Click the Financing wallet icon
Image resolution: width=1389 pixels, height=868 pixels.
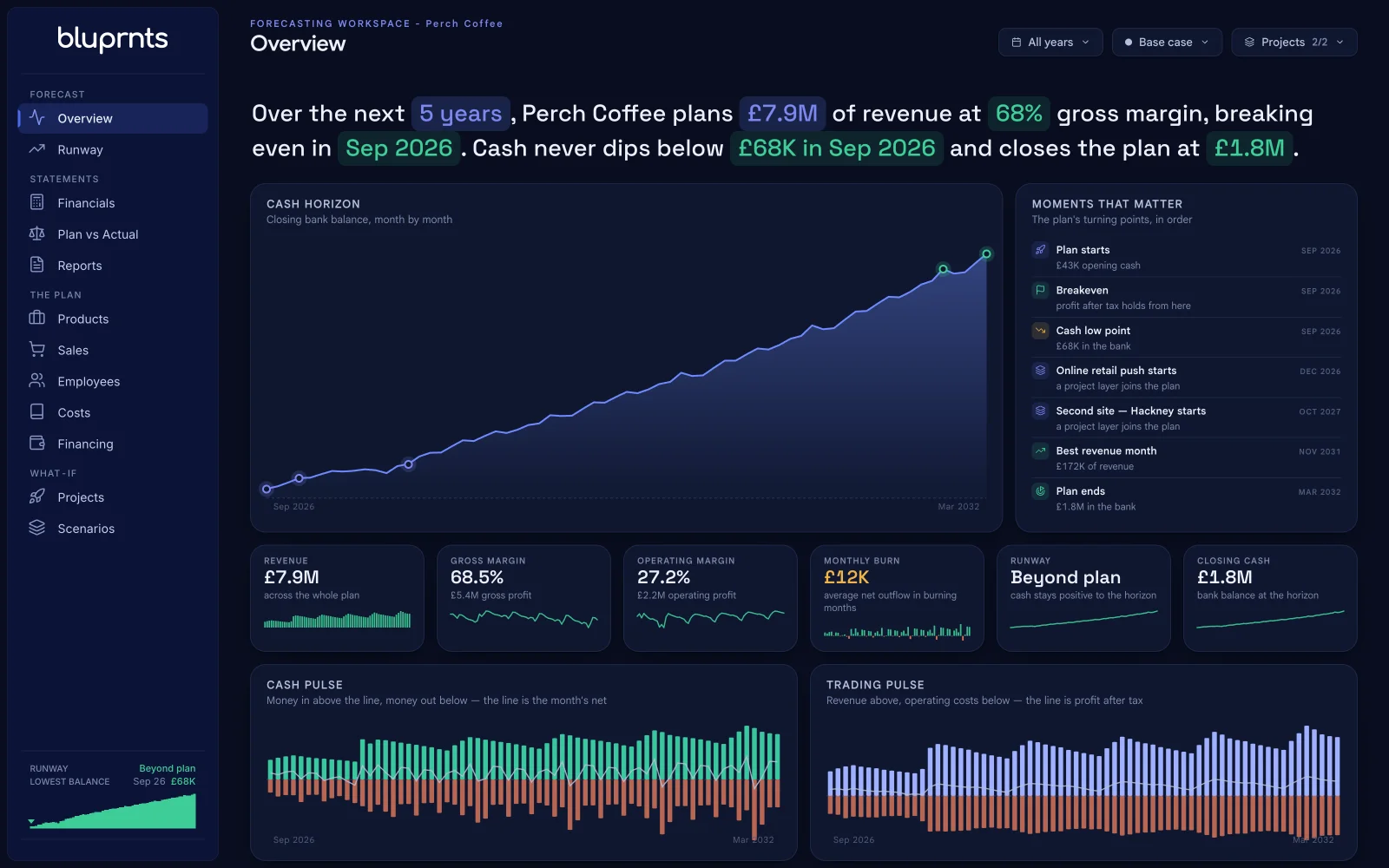tap(36, 443)
